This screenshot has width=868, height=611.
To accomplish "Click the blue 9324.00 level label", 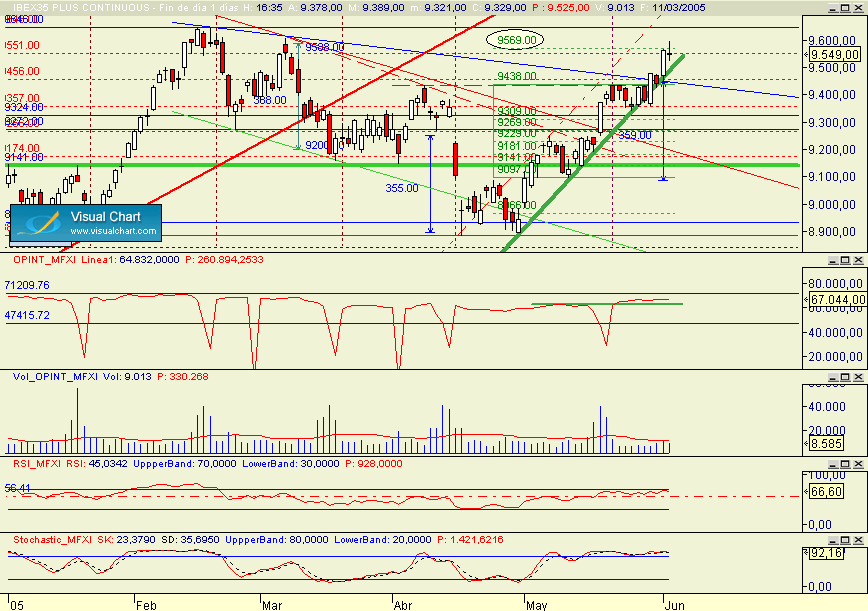I will [24, 107].
